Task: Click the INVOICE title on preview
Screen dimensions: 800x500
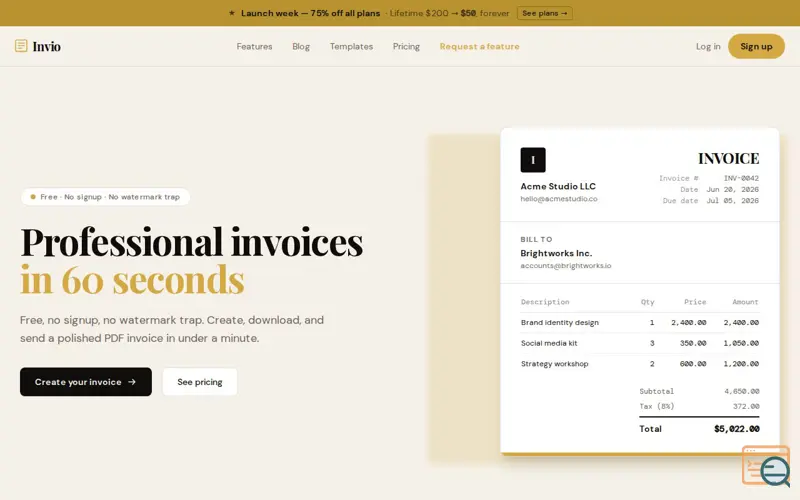Action: 729,159
